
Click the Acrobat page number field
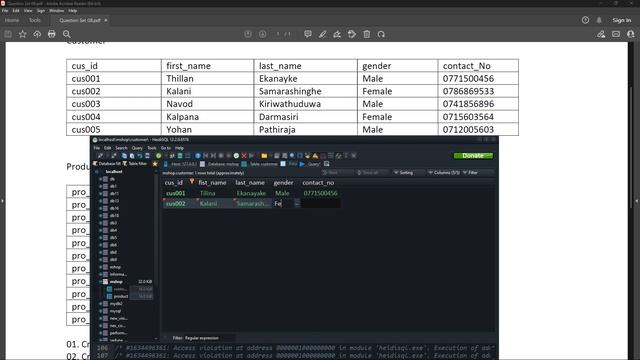click(278, 34)
